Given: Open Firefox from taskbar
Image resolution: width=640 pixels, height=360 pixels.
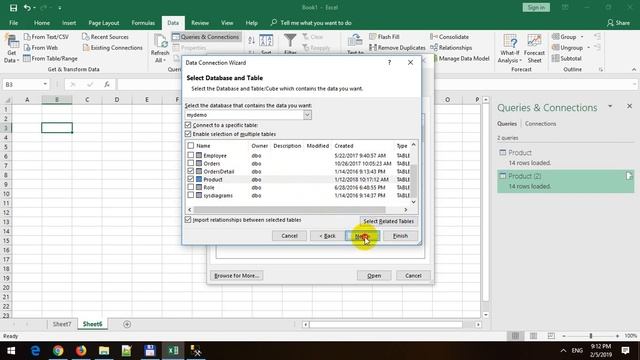Looking at the screenshot, I should [81, 351].
